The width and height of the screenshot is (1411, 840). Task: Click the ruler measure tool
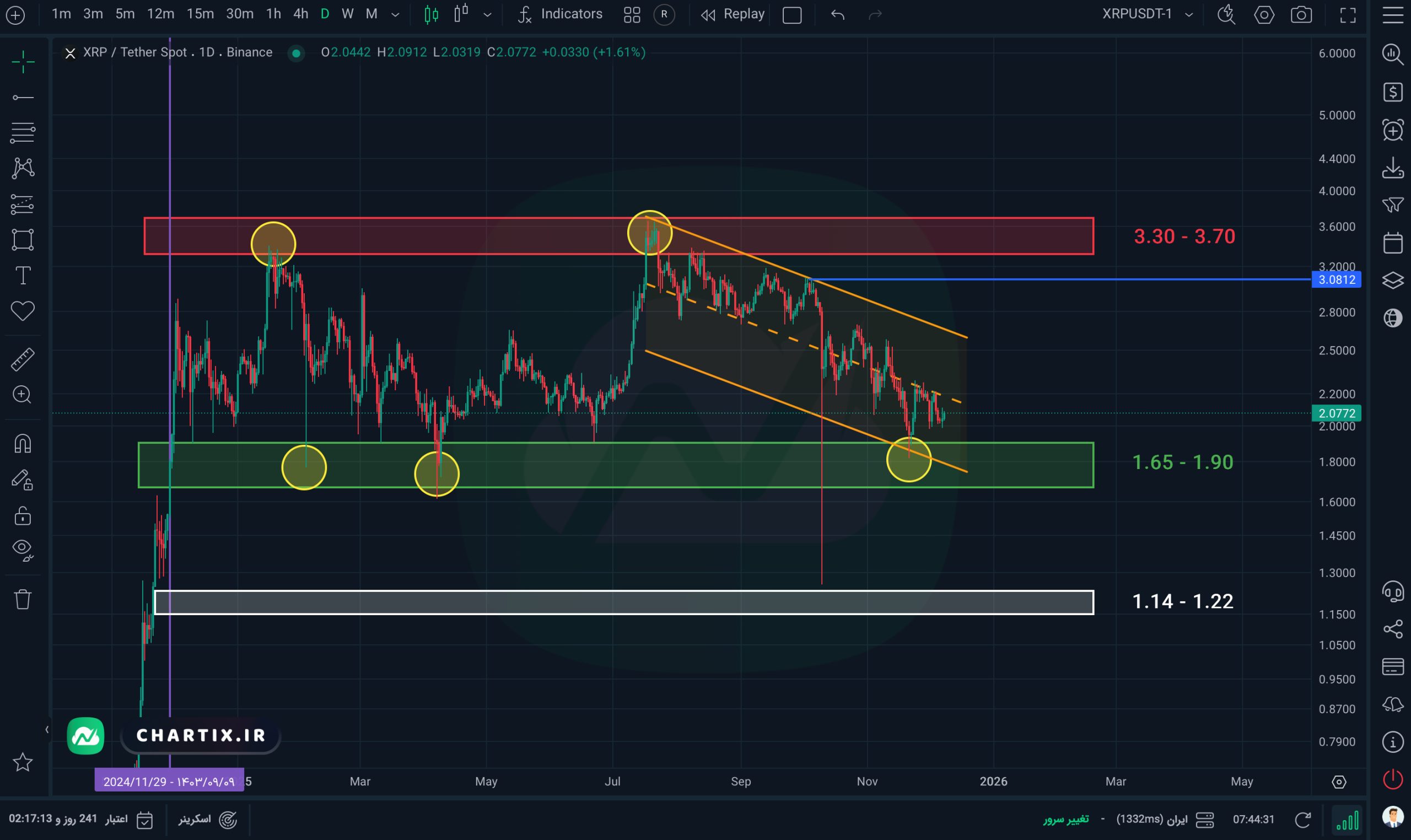tap(23, 359)
